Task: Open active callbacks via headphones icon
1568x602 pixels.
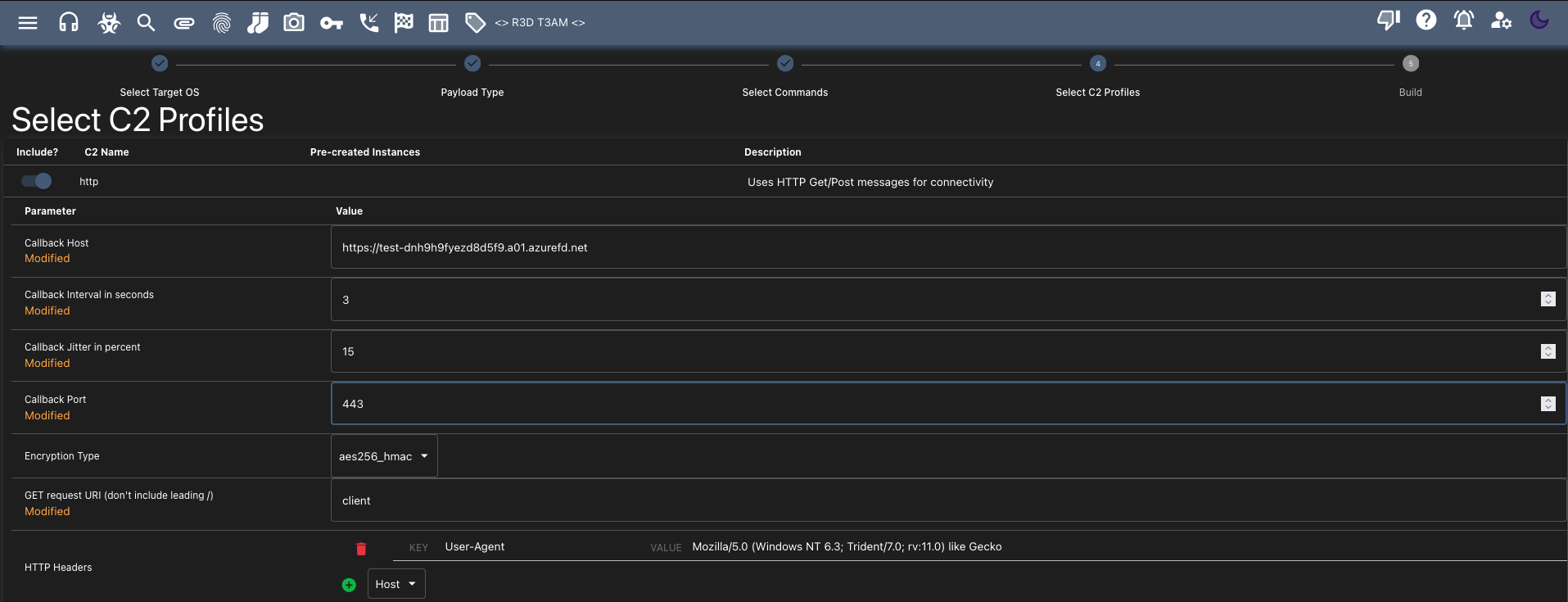Action: [x=69, y=22]
